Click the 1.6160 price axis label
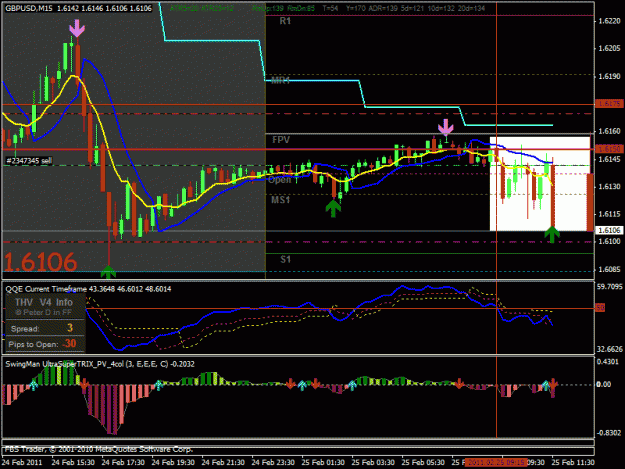The image size is (625, 469). [x=609, y=131]
